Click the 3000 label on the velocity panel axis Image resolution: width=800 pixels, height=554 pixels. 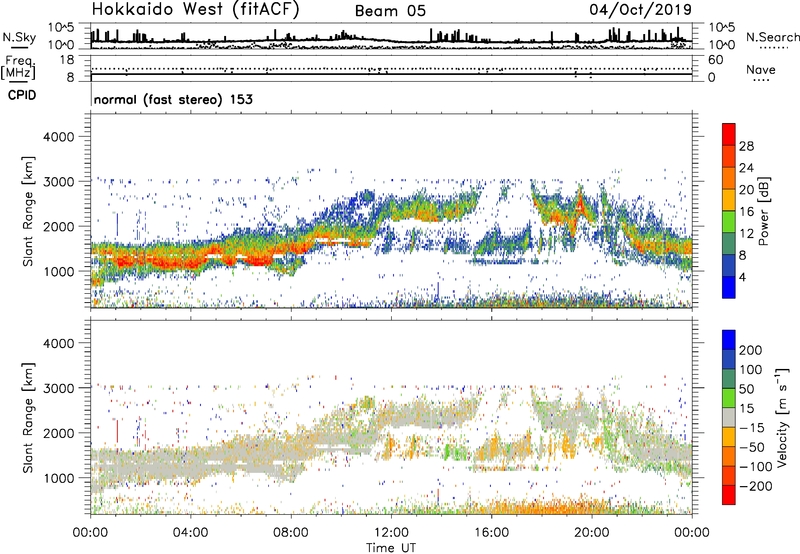coord(58,388)
